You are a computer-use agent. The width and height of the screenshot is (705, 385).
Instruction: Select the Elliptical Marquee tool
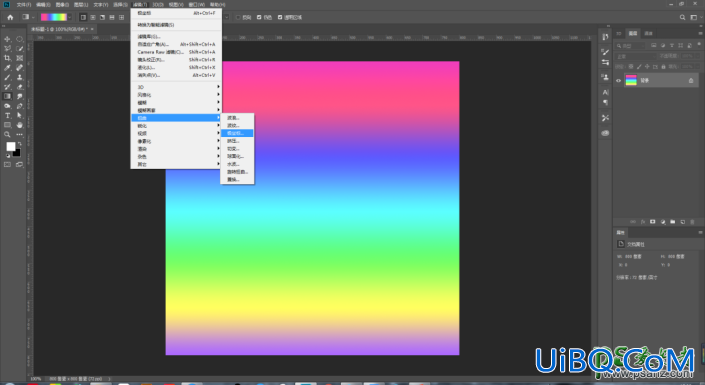tap(20, 39)
